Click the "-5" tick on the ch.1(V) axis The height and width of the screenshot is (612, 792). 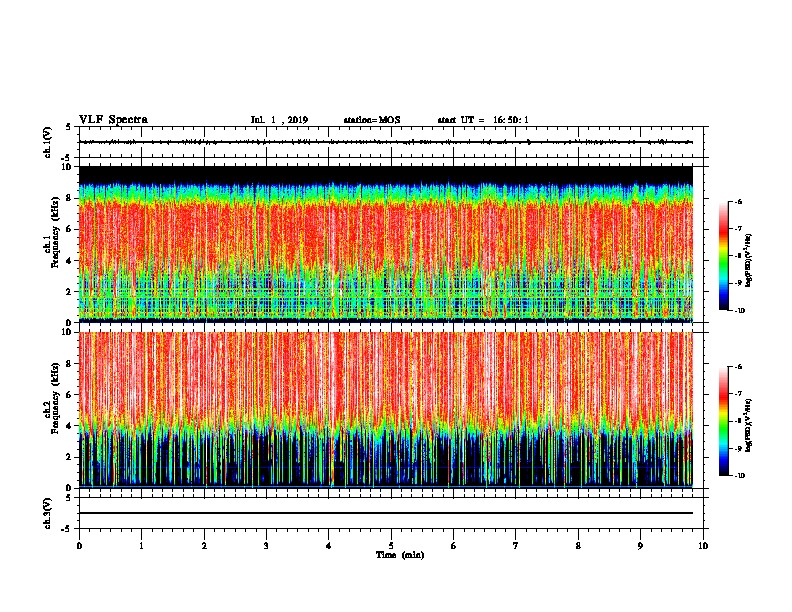(68, 158)
